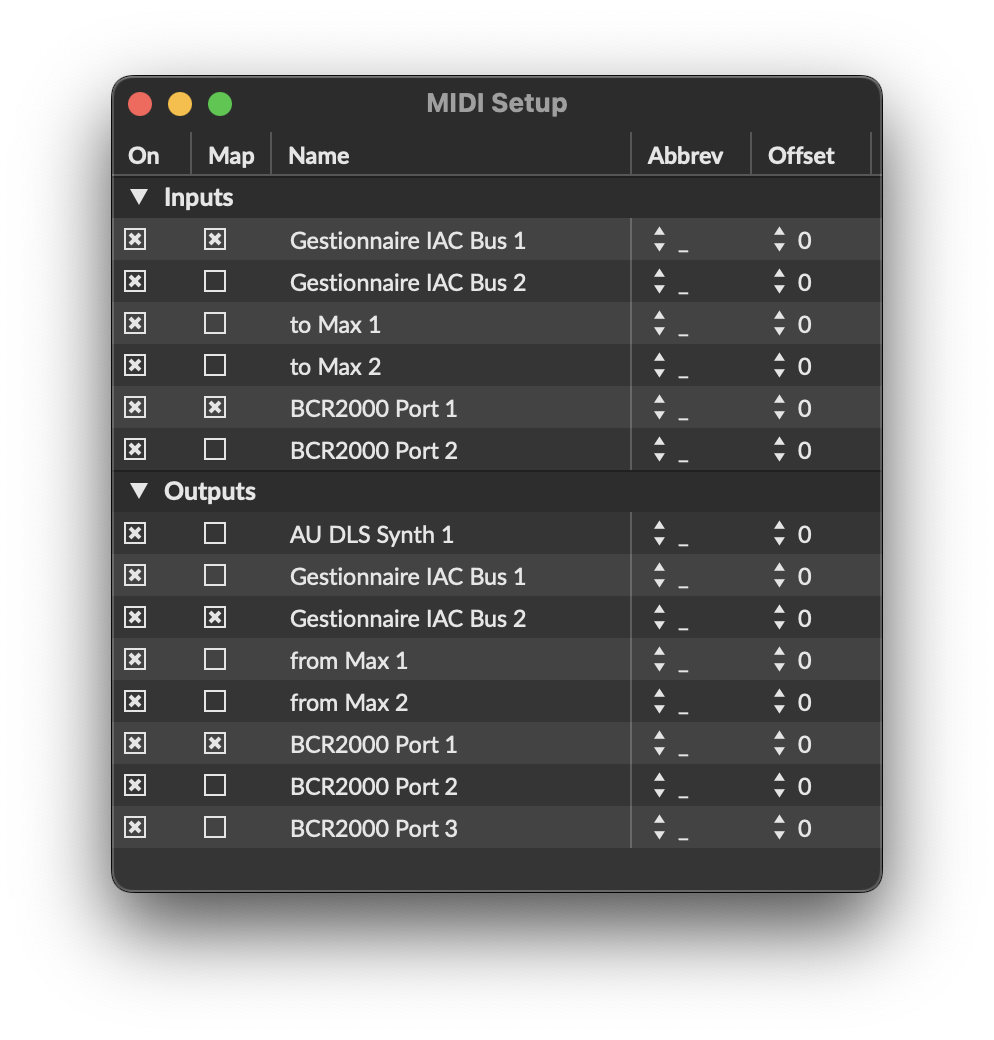Click the Outputs section label
This screenshot has width=994, height=1040.
click(210, 491)
